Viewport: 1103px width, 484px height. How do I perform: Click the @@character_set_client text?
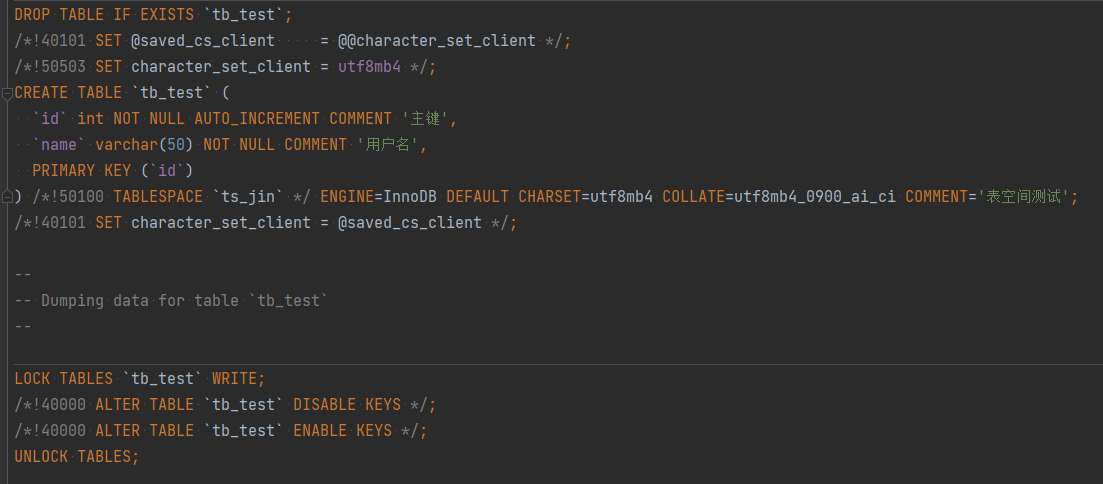click(436, 41)
